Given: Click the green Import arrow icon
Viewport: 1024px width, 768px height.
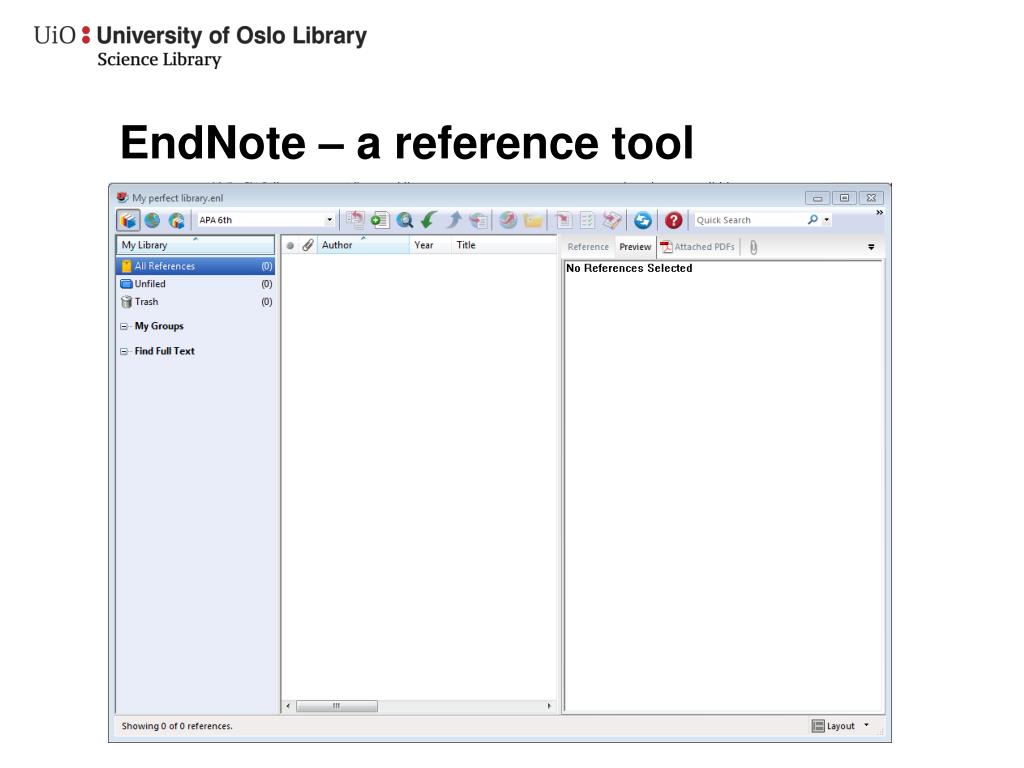Looking at the screenshot, I should [429, 220].
